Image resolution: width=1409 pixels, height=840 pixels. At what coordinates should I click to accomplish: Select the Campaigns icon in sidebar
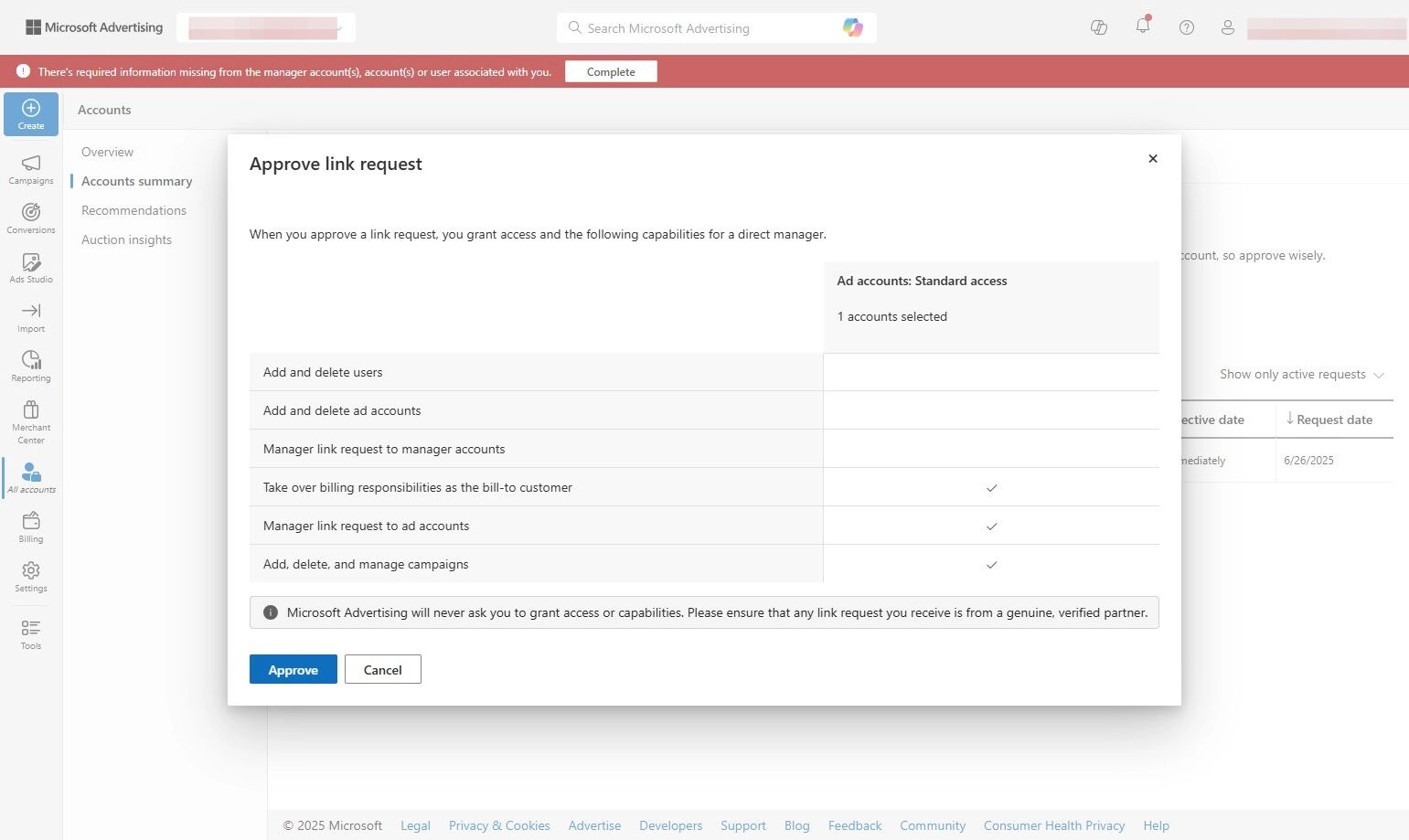(30, 170)
